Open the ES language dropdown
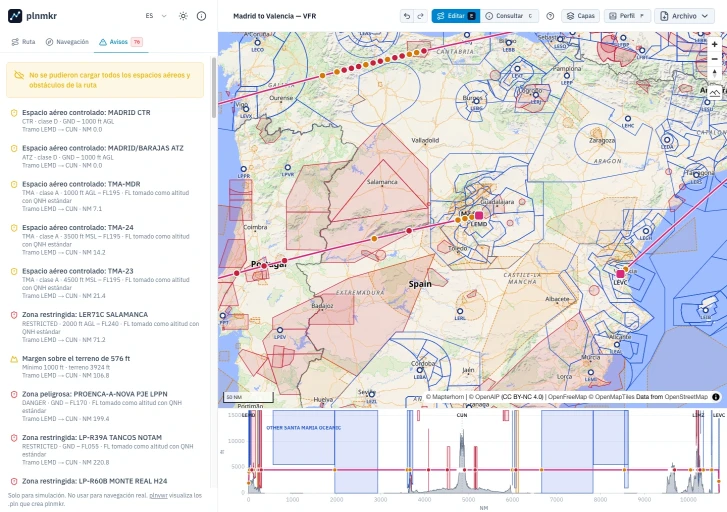This screenshot has height=512, width=727. coord(156,16)
